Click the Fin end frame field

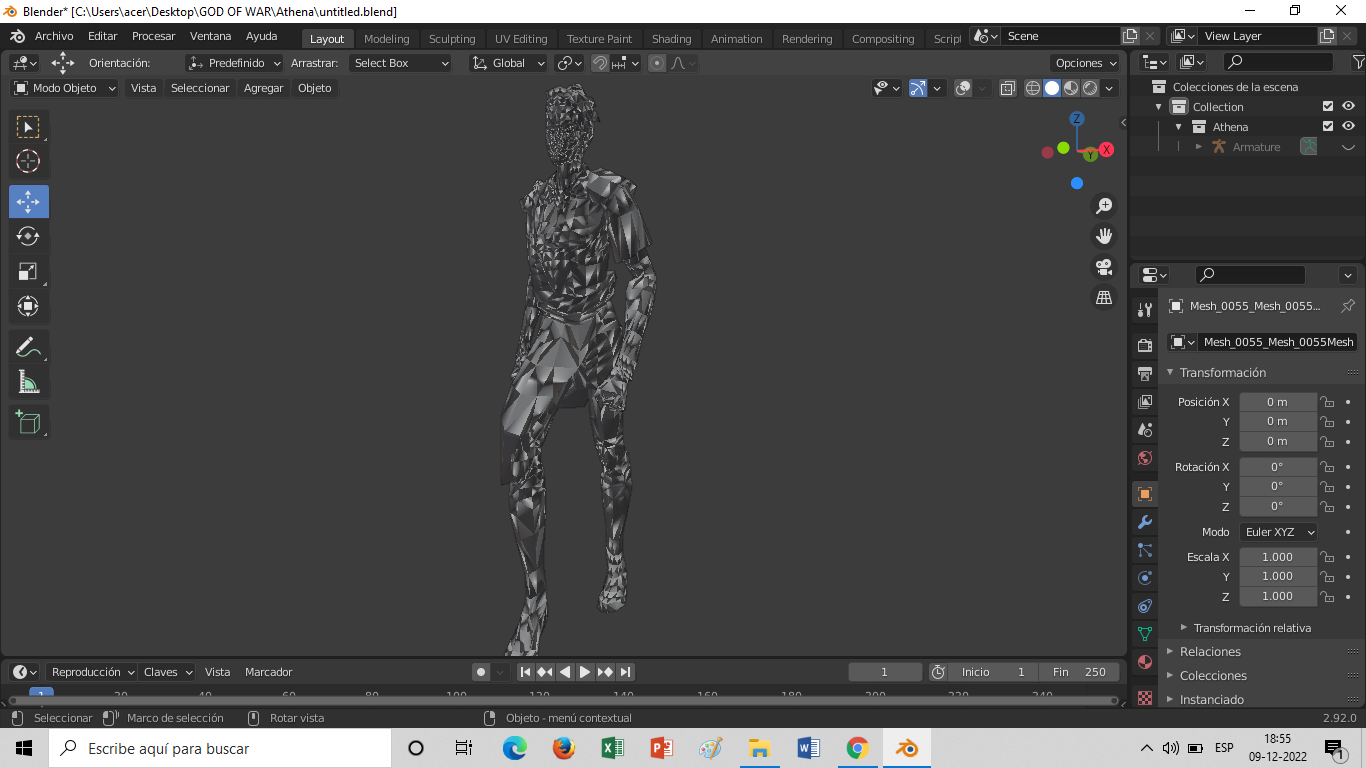pos(1078,672)
